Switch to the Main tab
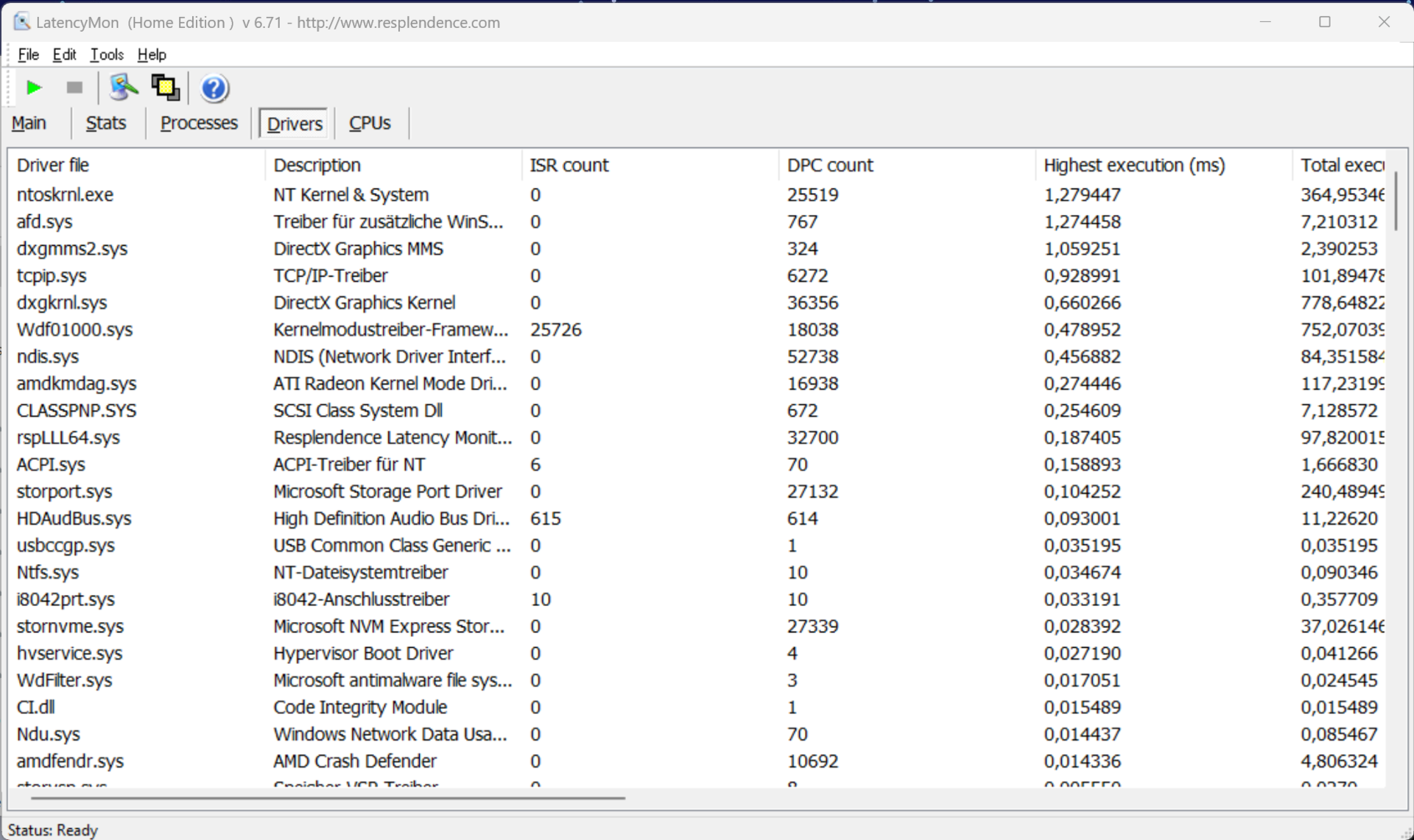This screenshot has width=1414, height=840. pos(29,123)
